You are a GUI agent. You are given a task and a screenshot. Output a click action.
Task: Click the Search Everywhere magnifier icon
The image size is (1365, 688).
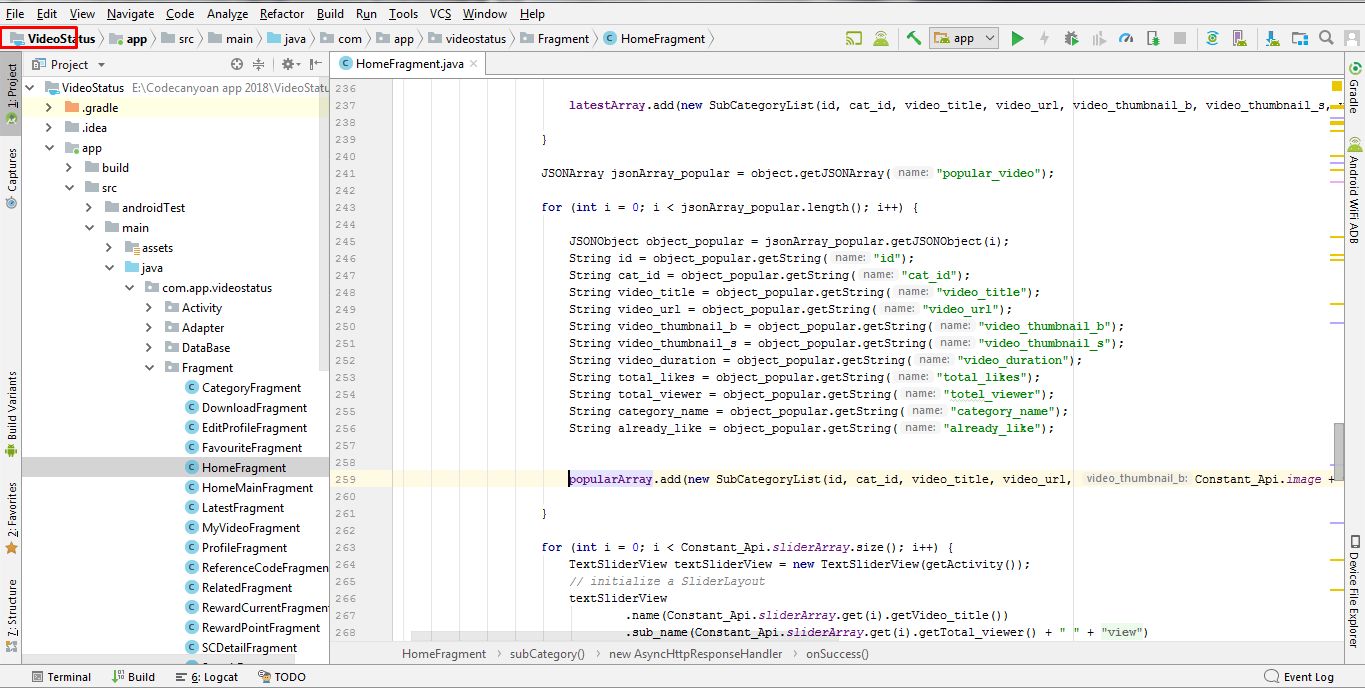[x=1326, y=39]
